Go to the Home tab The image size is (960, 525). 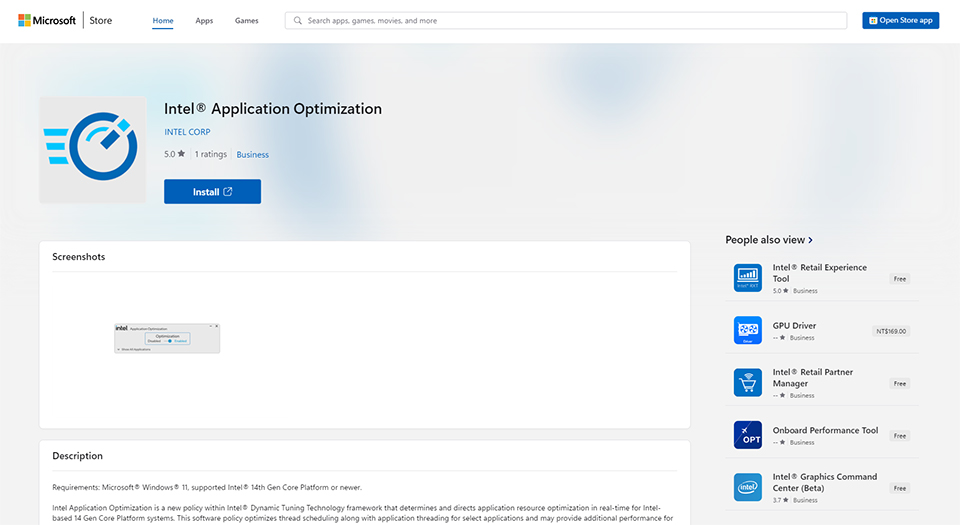click(x=163, y=20)
